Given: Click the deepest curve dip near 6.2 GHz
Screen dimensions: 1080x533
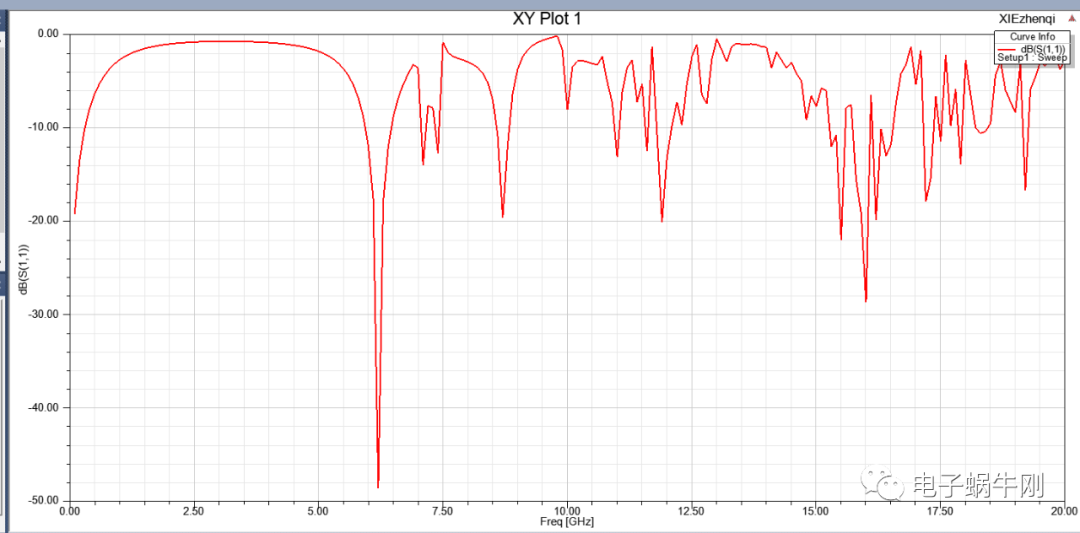Looking at the screenshot, I should pos(378,486).
